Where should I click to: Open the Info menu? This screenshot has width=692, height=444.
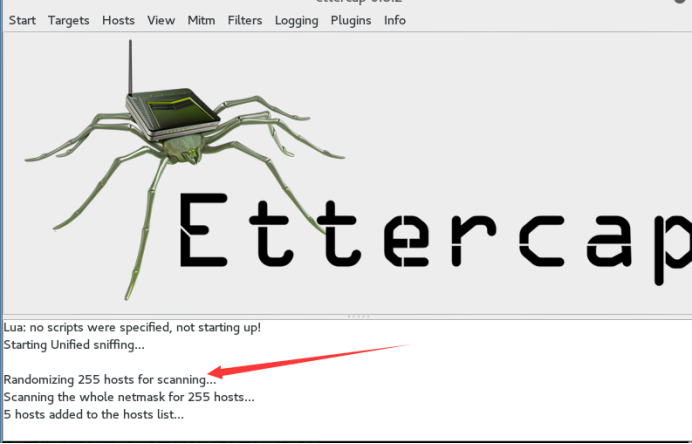point(395,20)
